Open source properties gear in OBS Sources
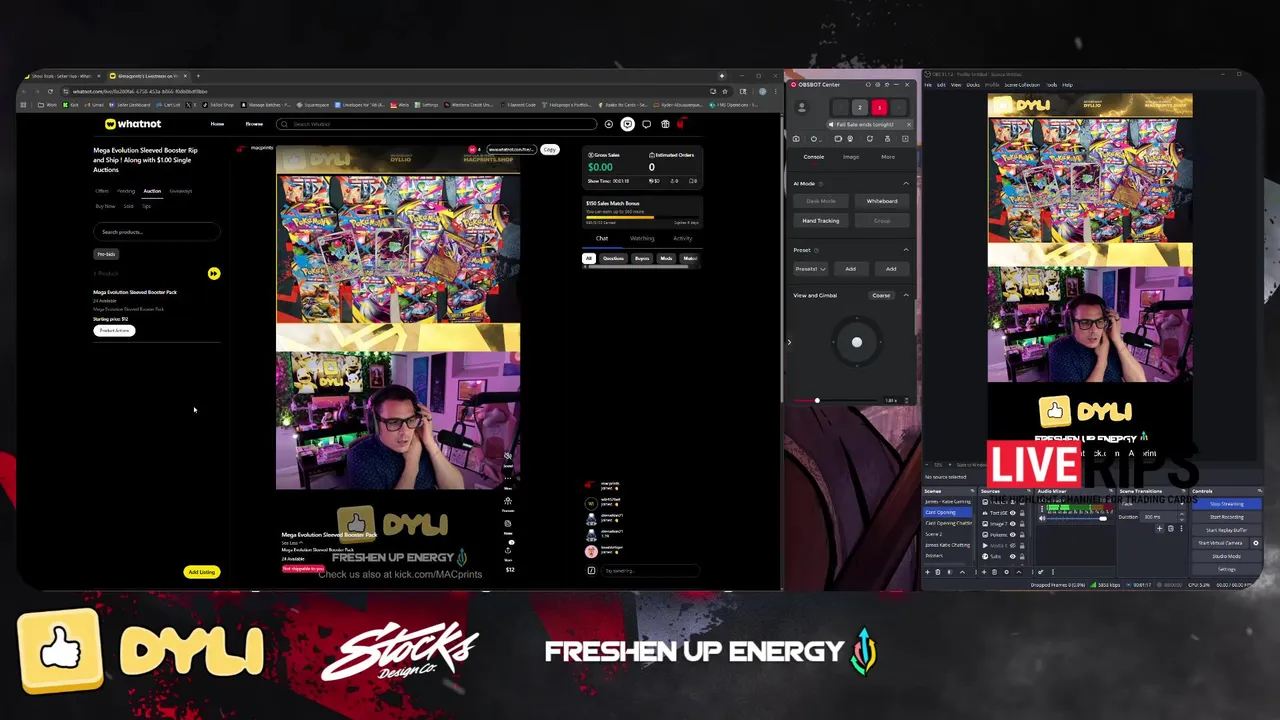The image size is (1280, 720). click(1006, 572)
